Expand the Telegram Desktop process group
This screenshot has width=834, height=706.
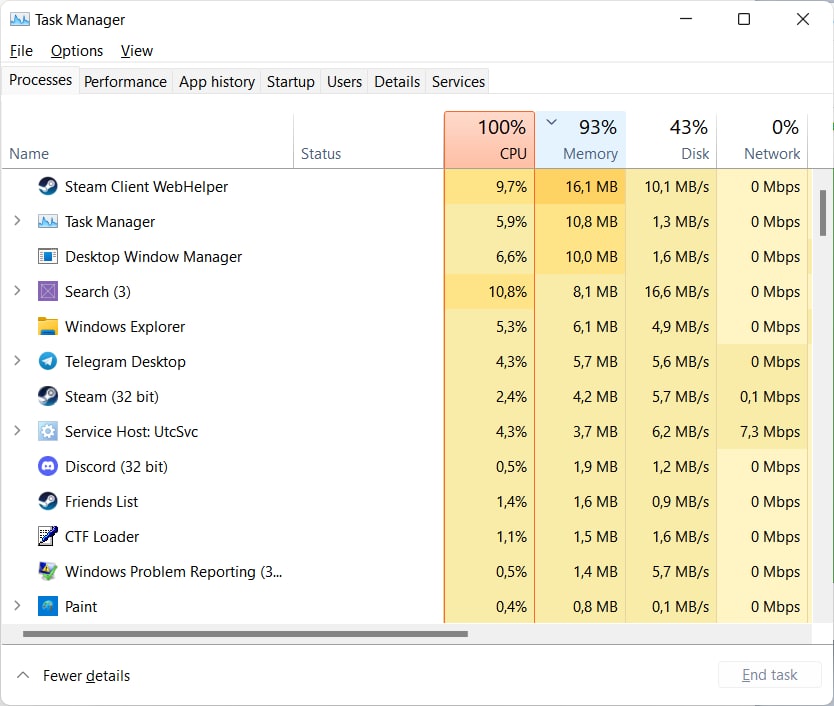(17, 361)
